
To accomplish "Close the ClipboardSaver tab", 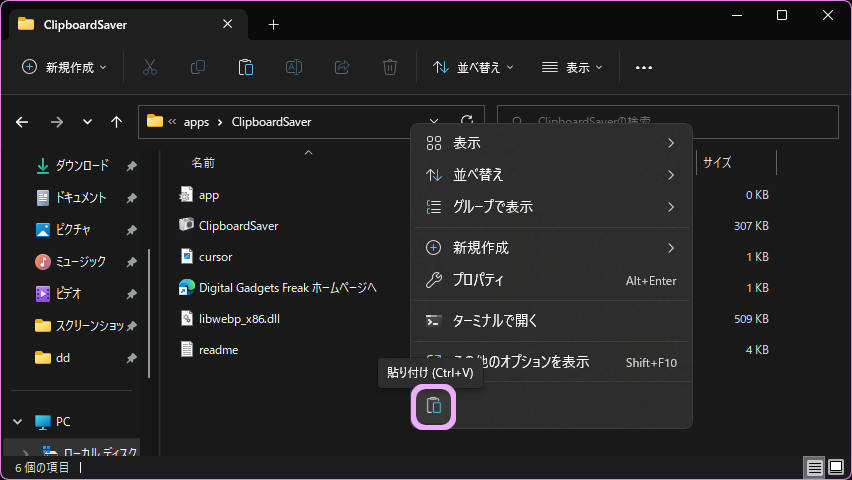I will pos(228,24).
